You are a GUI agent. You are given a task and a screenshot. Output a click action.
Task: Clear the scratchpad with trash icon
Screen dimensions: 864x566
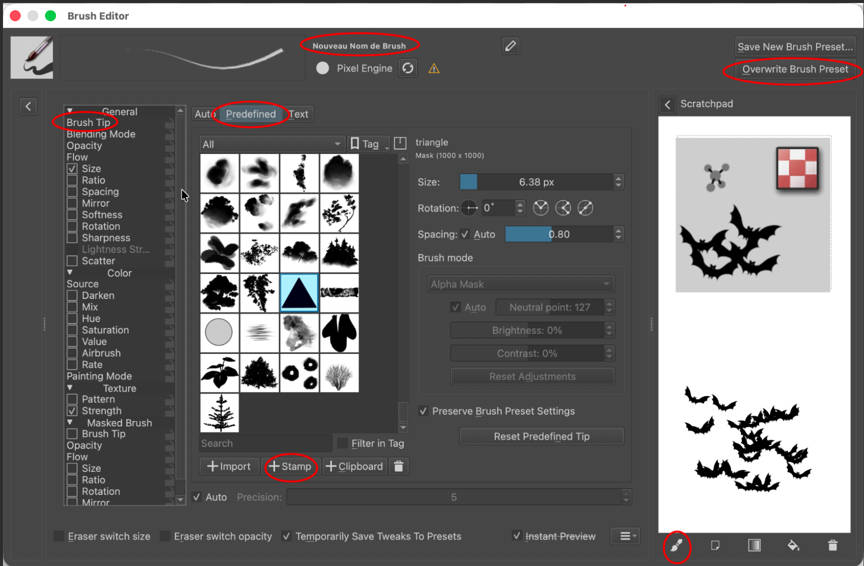tap(832, 545)
